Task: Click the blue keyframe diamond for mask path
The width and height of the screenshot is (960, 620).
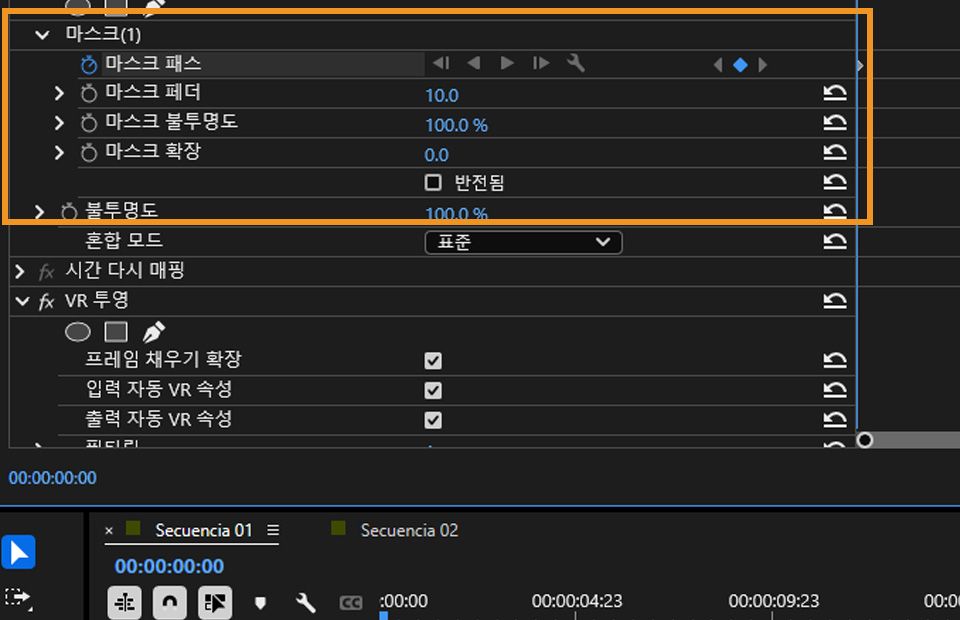Action: coord(740,62)
